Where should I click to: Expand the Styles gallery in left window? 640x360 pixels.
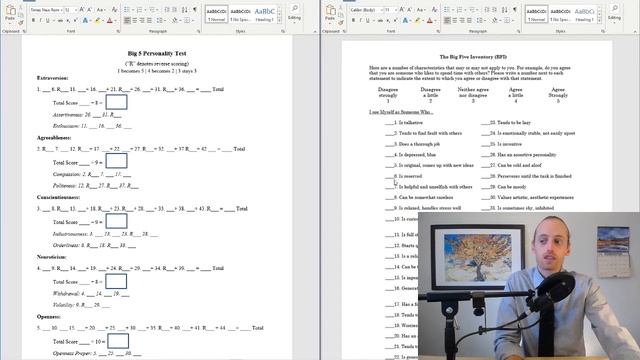tap(280, 21)
